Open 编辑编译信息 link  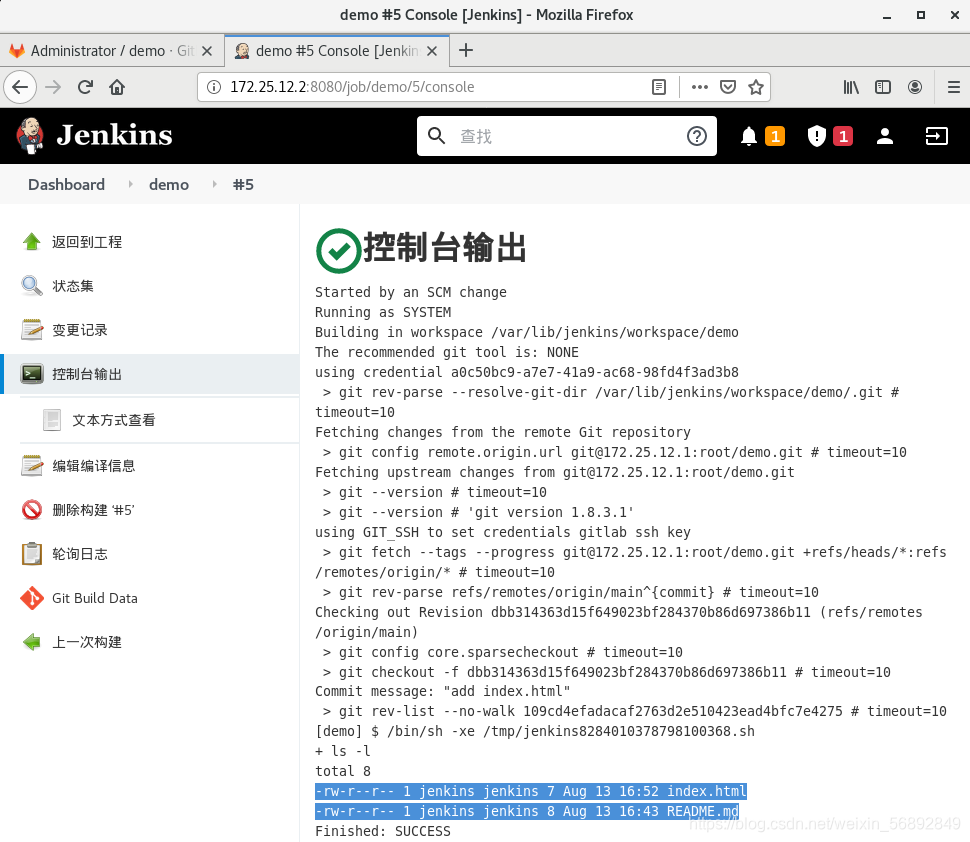(93, 465)
